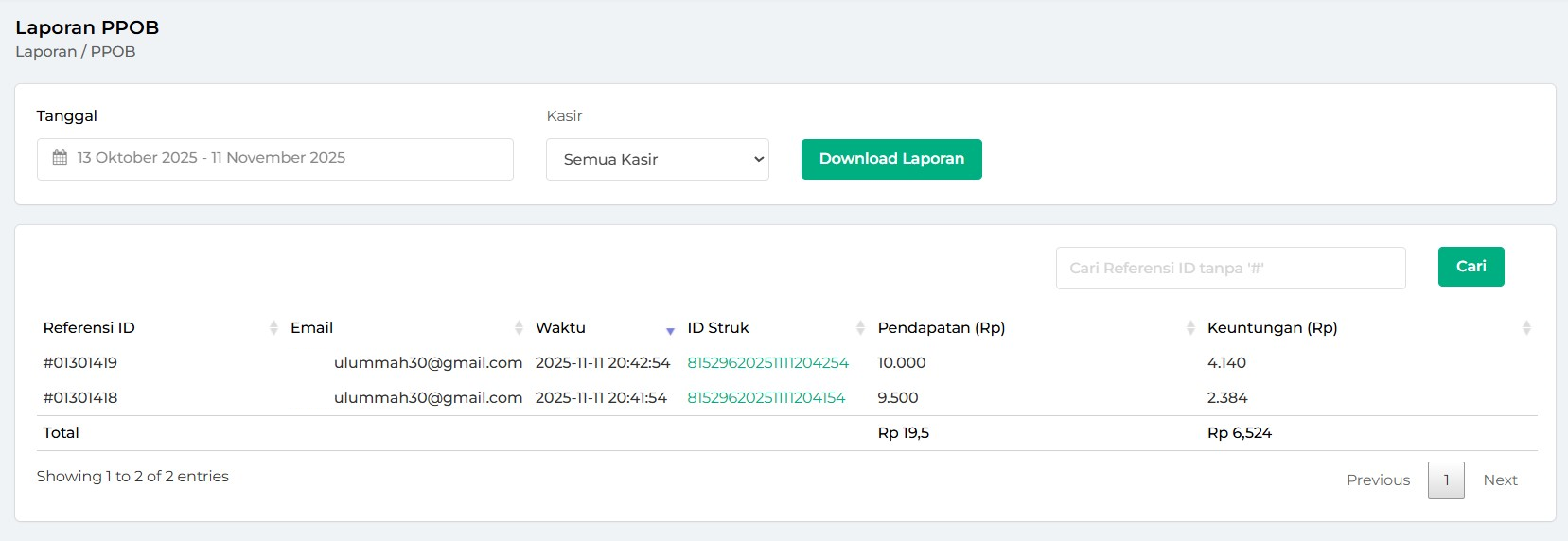Click the Download Laporan button
The height and width of the screenshot is (541, 1568).
[x=891, y=159]
